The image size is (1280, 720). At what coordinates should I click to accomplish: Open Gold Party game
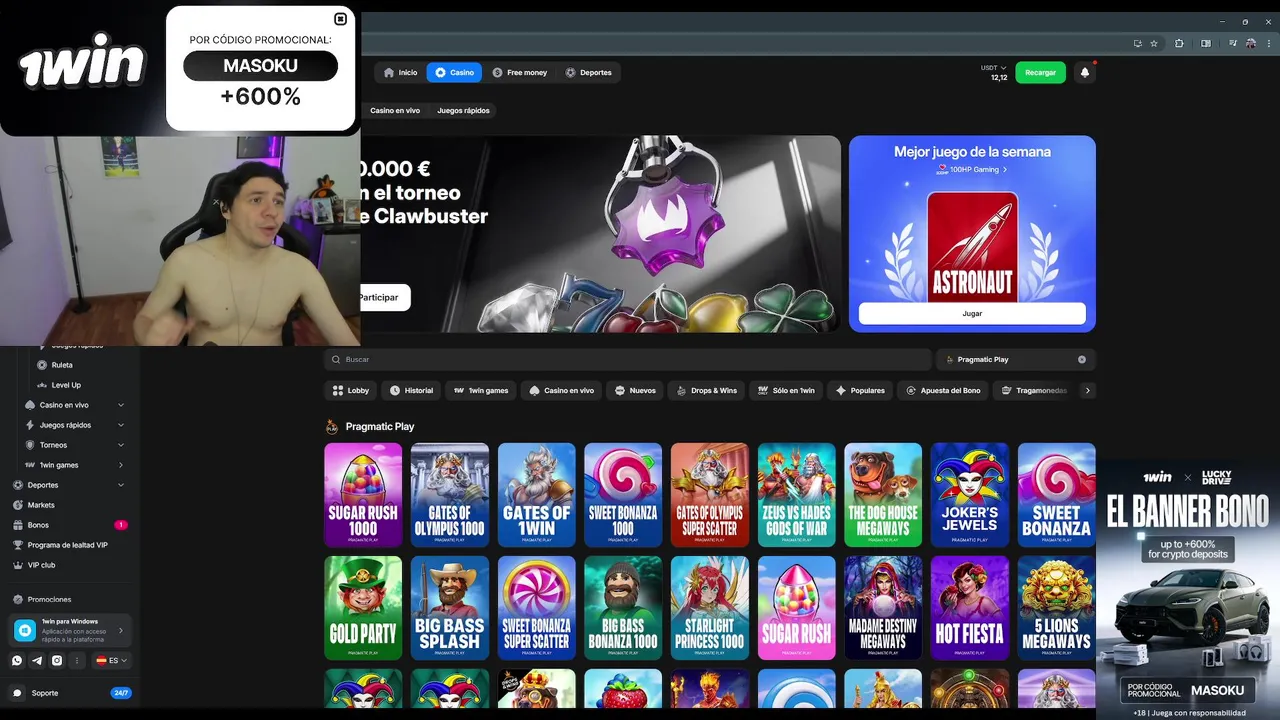point(363,608)
